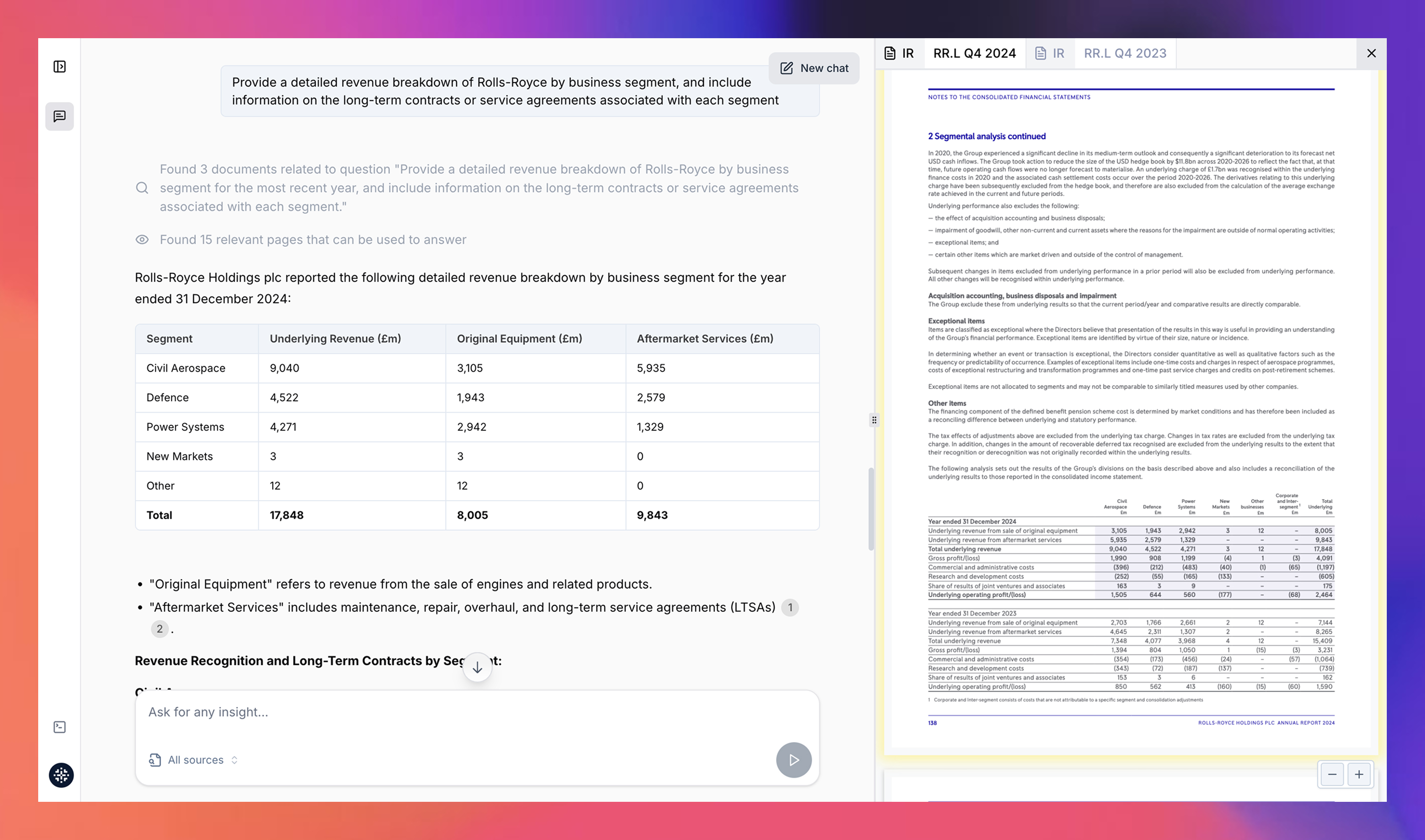Select the Defence row label

coord(168,398)
